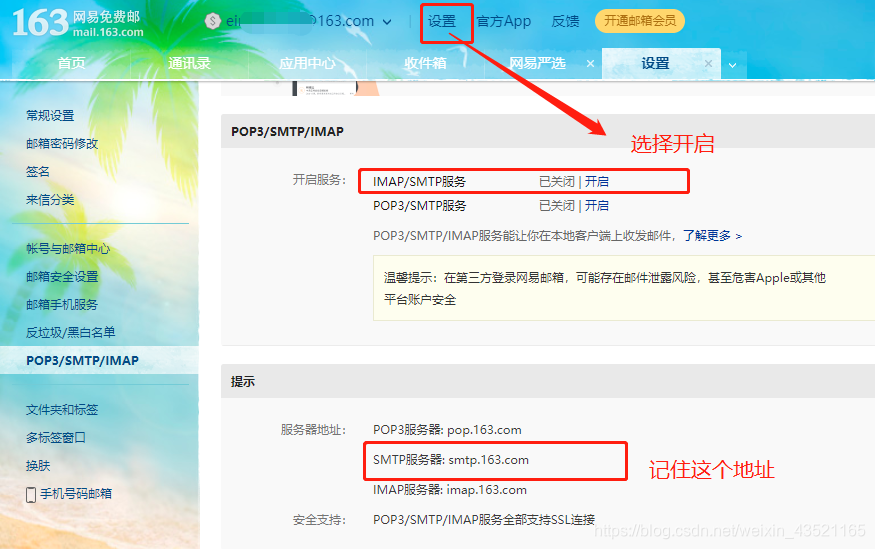875x549 pixels.
Task: Open 邮箱手机服务 in the sidebar
Action: pyautogui.click(x=62, y=304)
